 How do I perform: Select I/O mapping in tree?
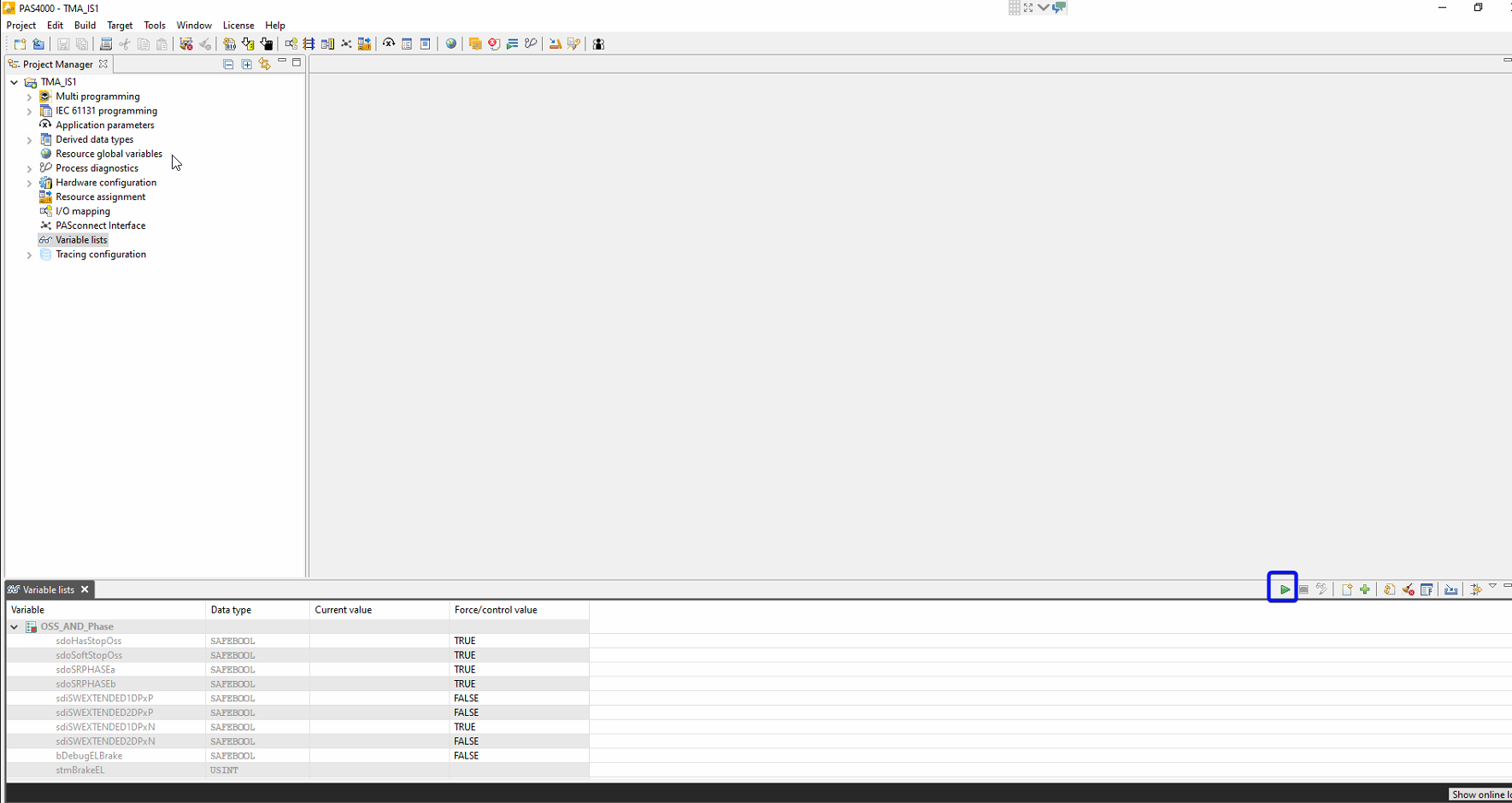pyautogui.click(x=83, y=212)
